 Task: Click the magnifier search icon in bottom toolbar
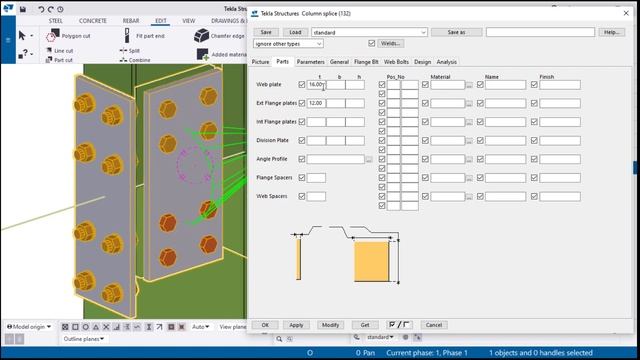pos(279,339)
